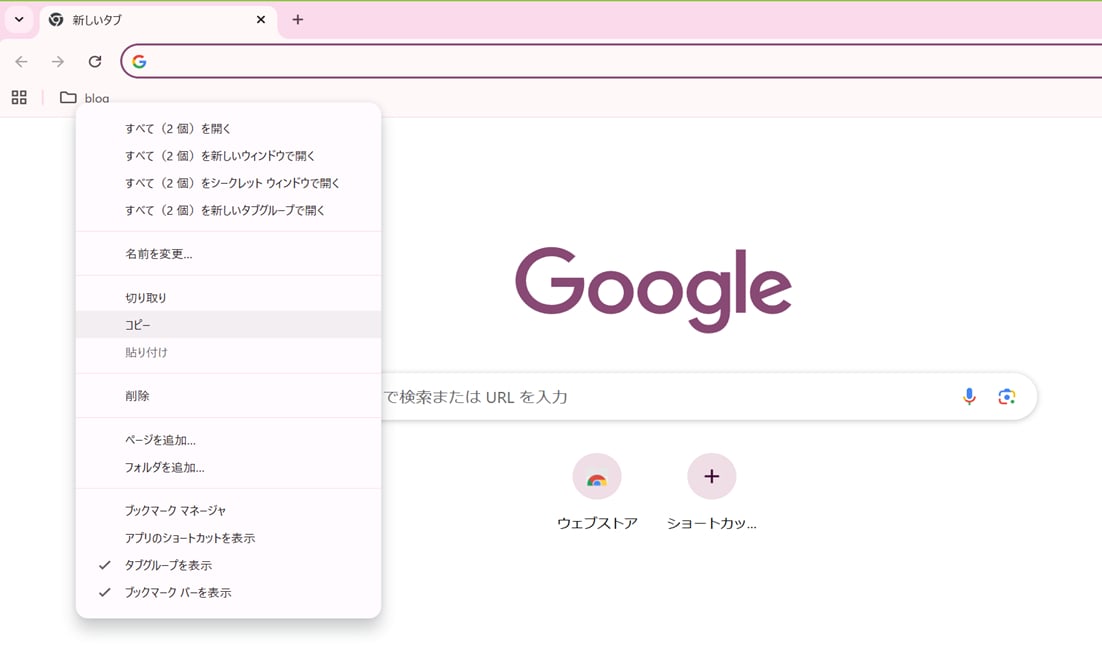The width and height of the screenshot is (1102, 645).
Task: Toggle タブグループを表示 checked option
Action: click(x=168, y=565)
